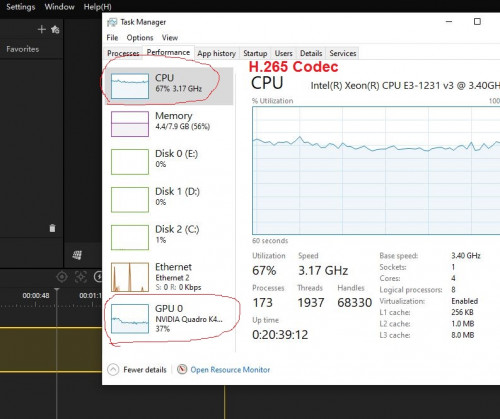Viewport: 500px width, 419px height.
Task: Go to the Users tab
Action: point(284,53)
